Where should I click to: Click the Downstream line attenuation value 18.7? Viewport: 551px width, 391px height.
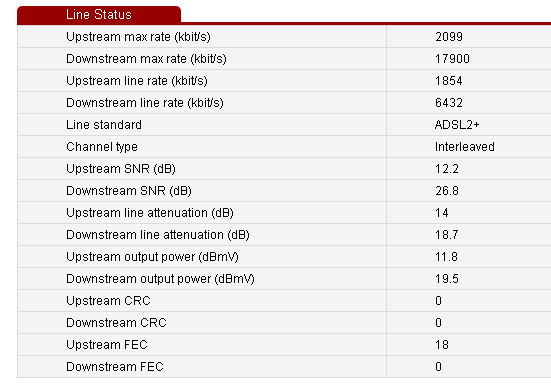pos(447,235)
